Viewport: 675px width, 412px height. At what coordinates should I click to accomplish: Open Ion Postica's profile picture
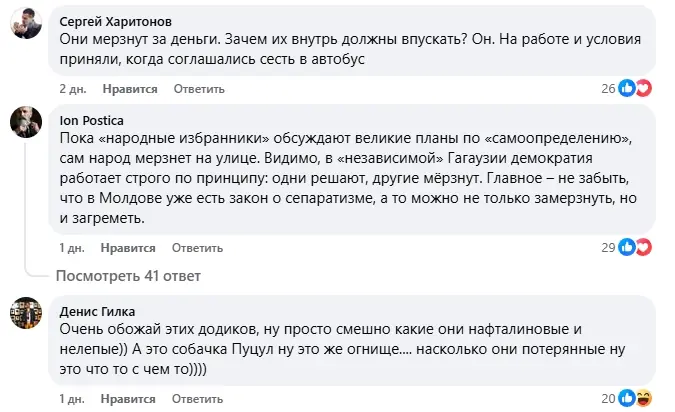tap(26, 122)
